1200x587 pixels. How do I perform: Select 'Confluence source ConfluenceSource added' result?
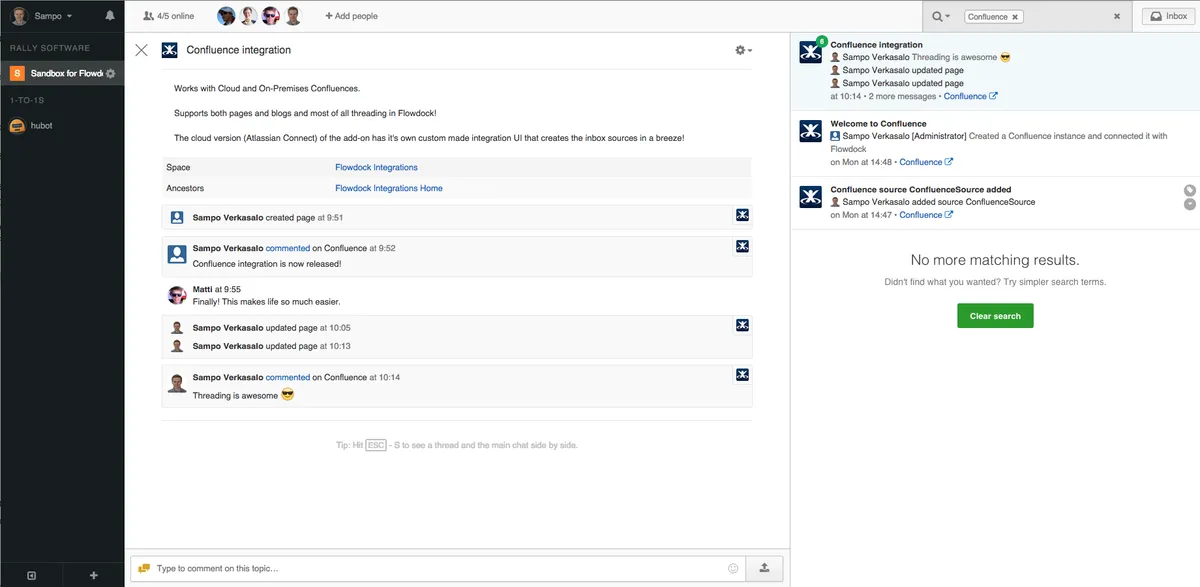pos(995,202)
